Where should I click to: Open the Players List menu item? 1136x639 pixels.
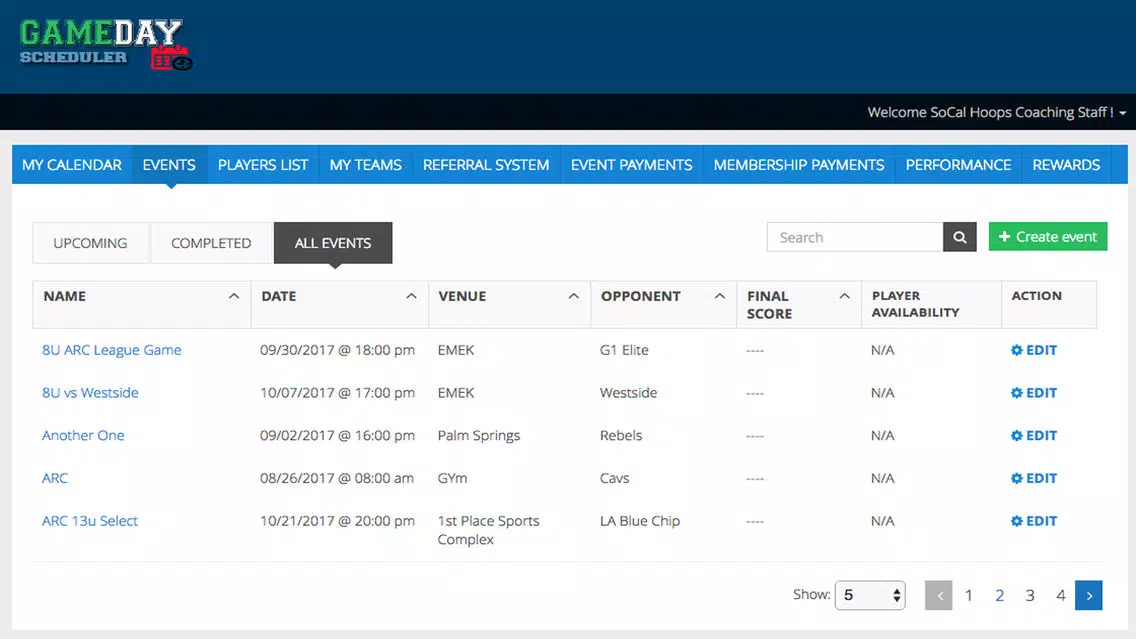click(x=263, y=165)
